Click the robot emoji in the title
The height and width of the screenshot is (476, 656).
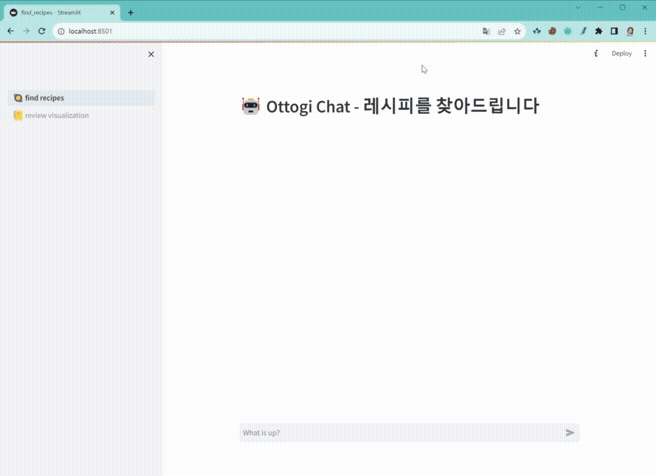click(x=251, y=106)
